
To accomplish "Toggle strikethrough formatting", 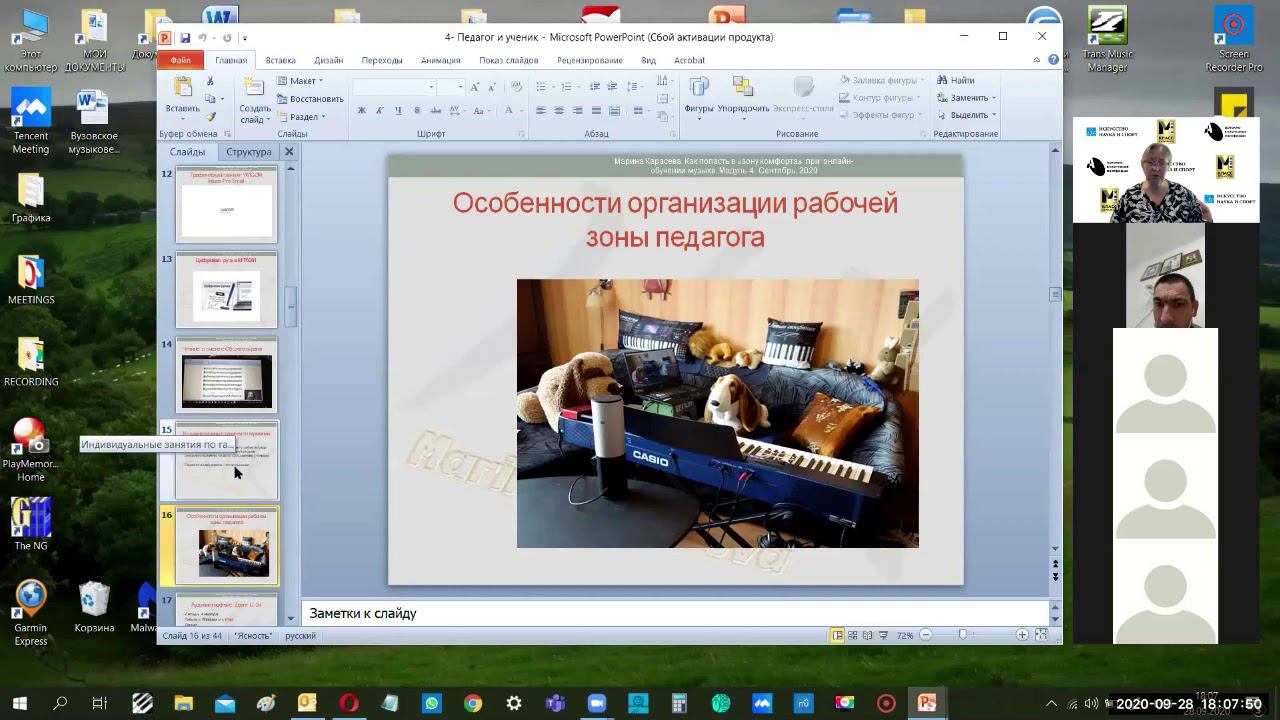I will coord(434,110).
